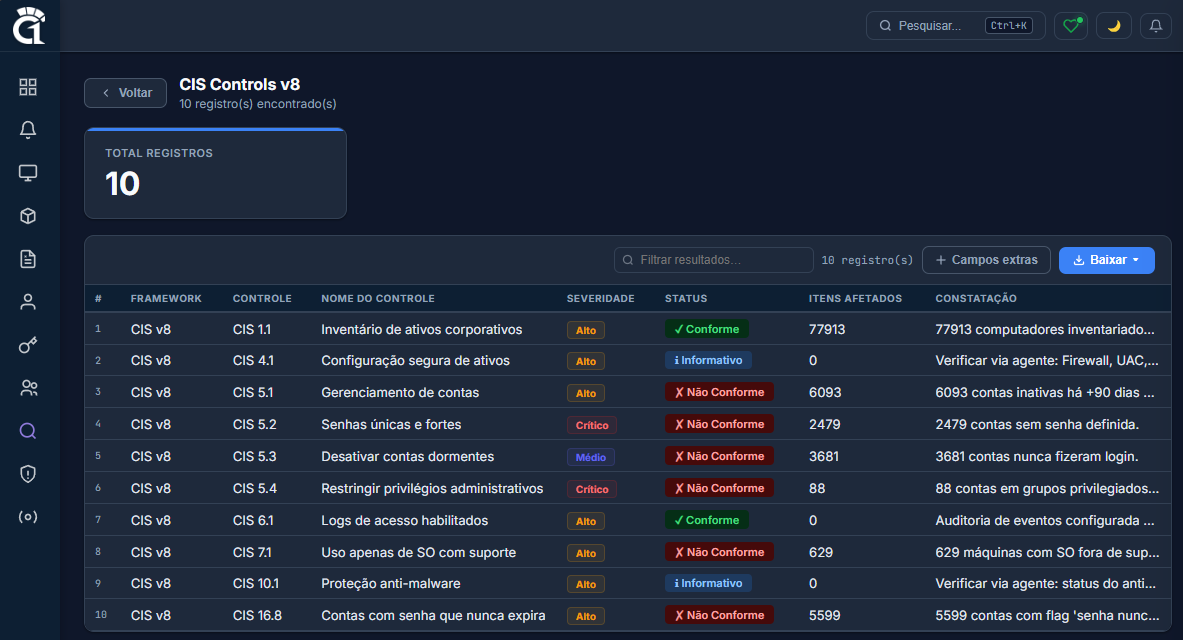
Task: Open the package cube icon in sidebar
Action: 28,216
